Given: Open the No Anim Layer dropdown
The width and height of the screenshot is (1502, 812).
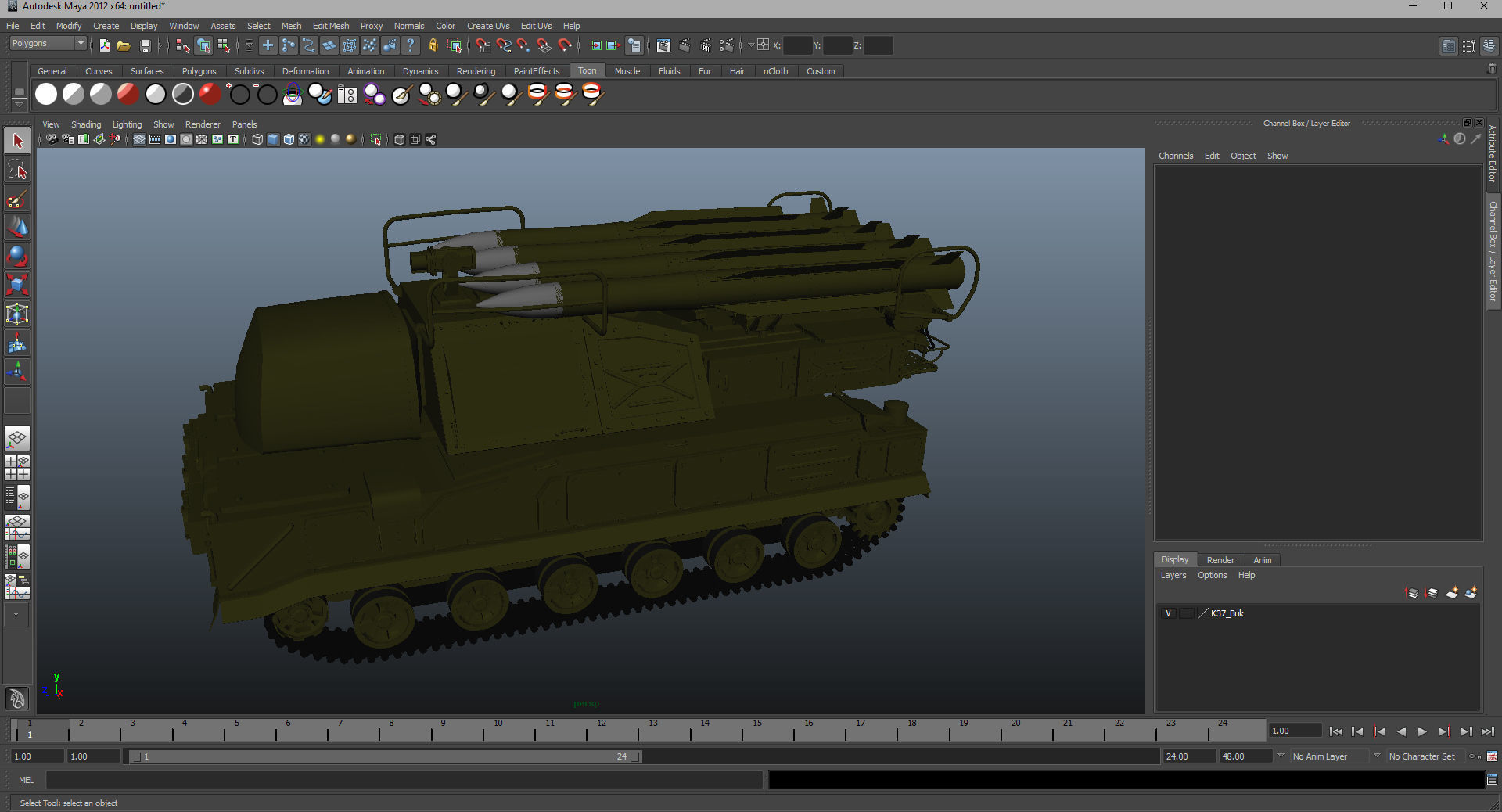Looking at the screenshot, I should click(1281, 756).
